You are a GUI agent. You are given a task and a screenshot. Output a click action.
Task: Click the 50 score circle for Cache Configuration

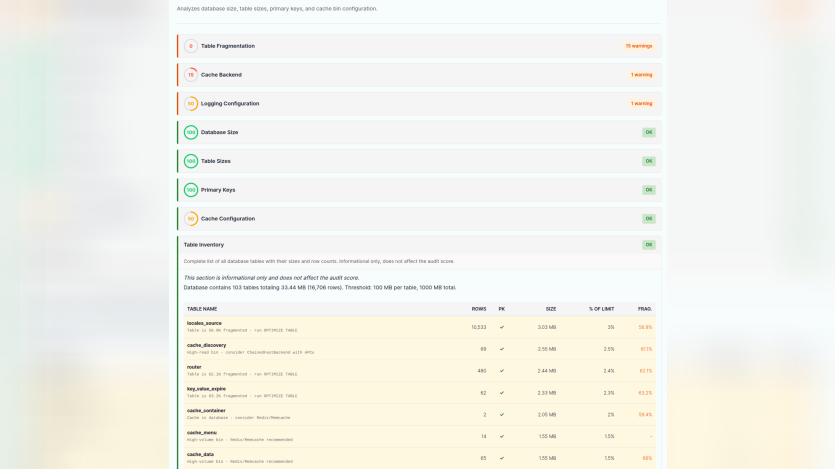[191, 219]
